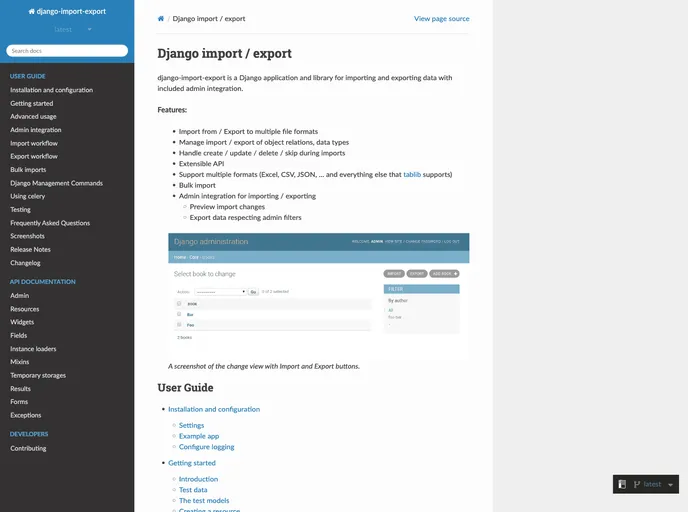
Task: Click the branch icon beside latest in the flyout
Action: (x=637, y=484)
